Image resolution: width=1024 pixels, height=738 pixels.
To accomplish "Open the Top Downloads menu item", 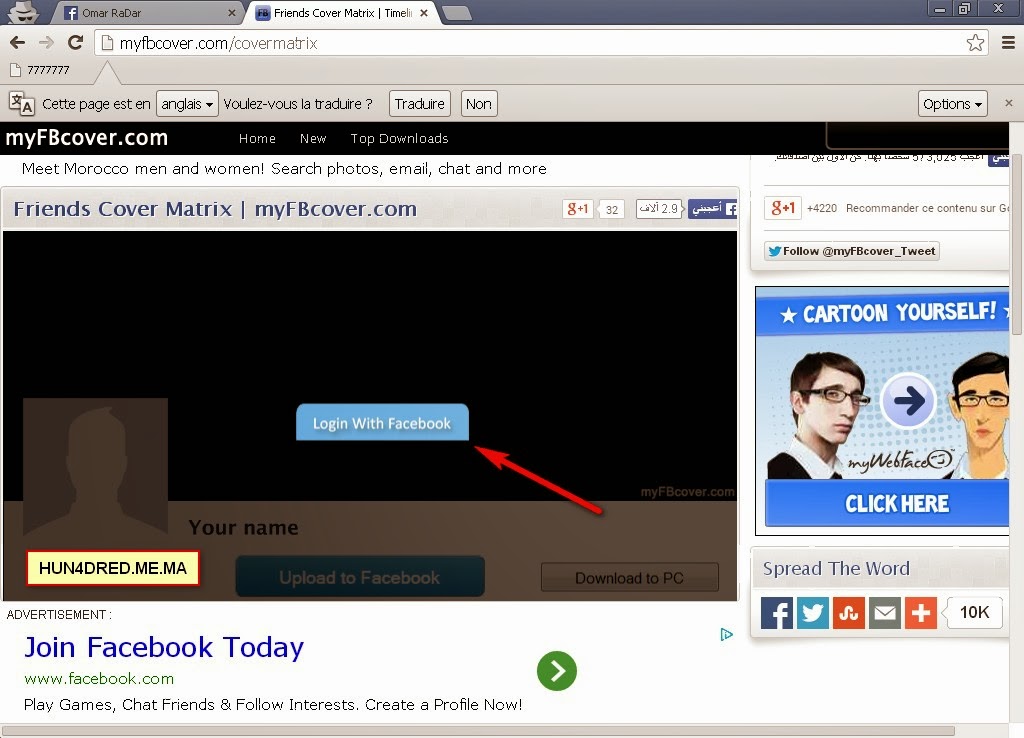I will point(399,138).
